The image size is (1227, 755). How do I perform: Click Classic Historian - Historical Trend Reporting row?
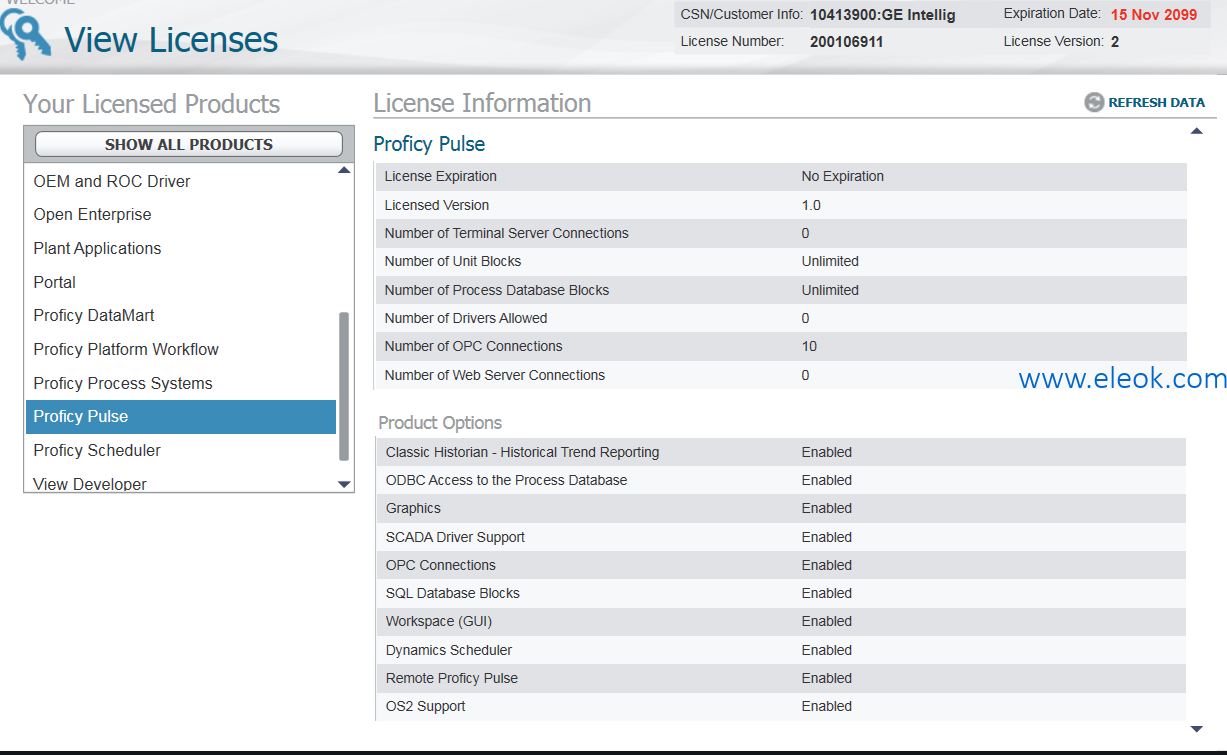tap(781, 452)
